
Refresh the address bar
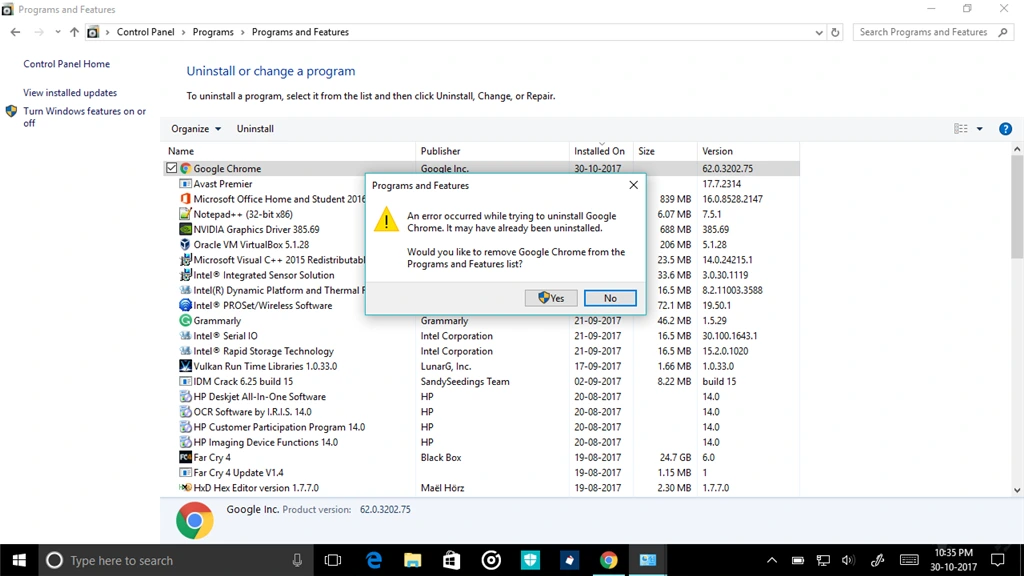(835, 31)
